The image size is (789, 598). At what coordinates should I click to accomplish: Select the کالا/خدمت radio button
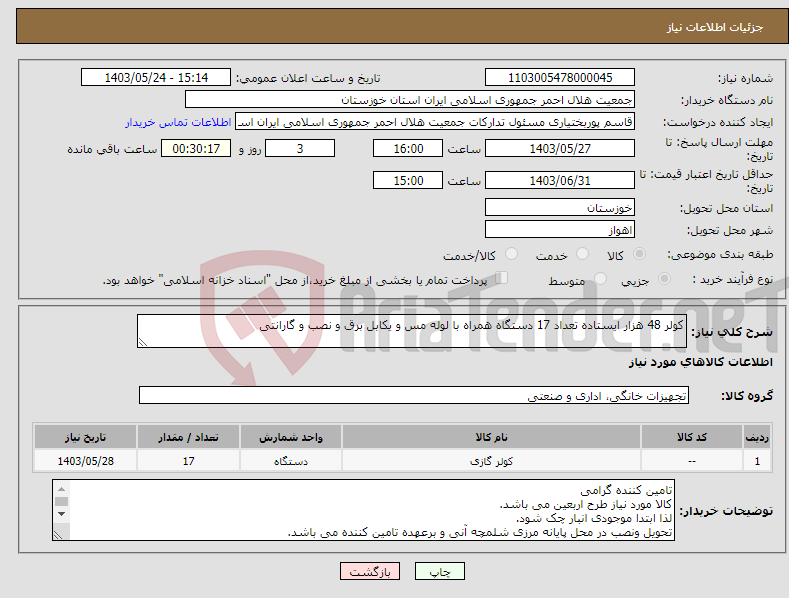[511, 254]
